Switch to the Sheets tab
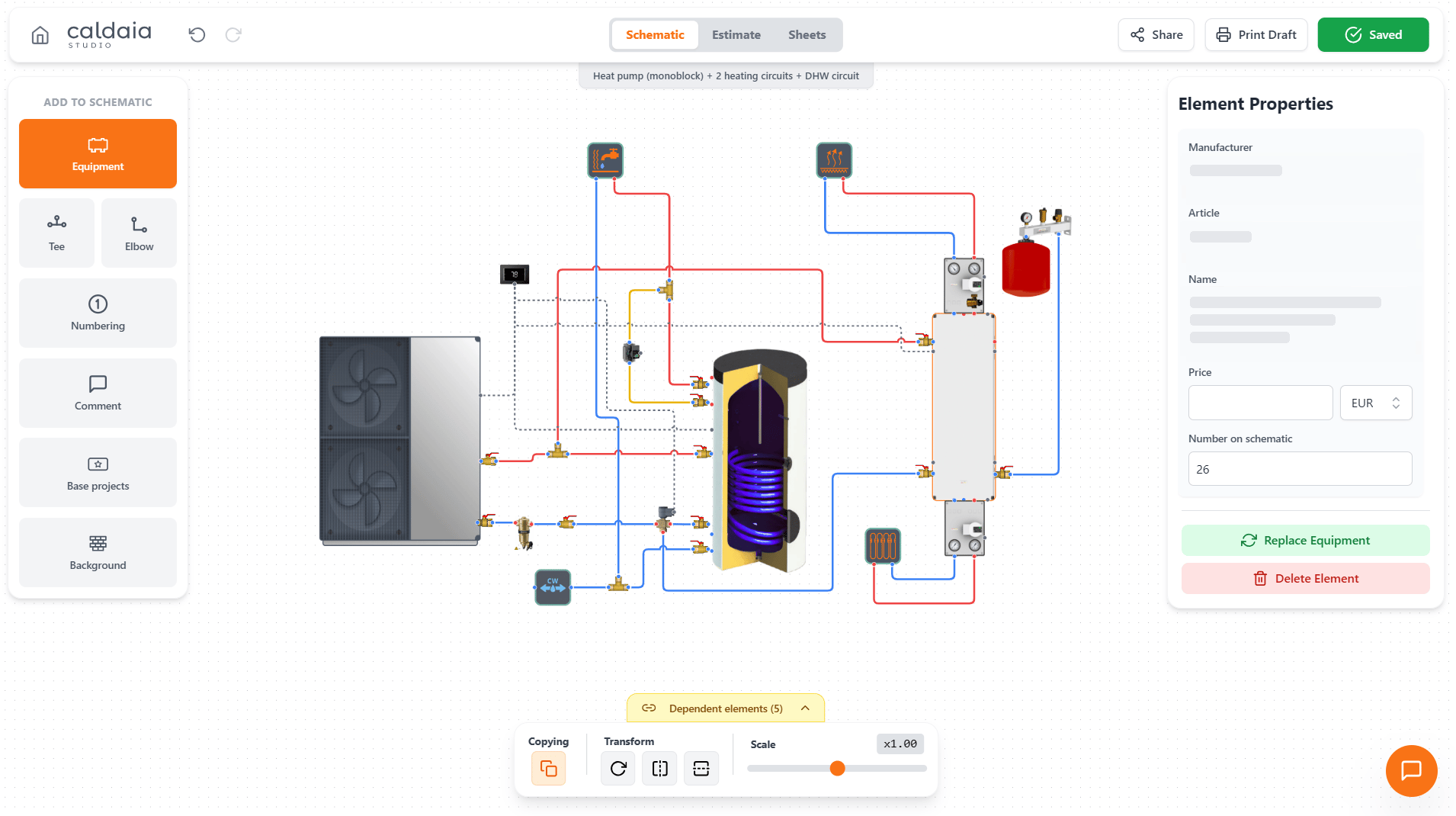 807,35
